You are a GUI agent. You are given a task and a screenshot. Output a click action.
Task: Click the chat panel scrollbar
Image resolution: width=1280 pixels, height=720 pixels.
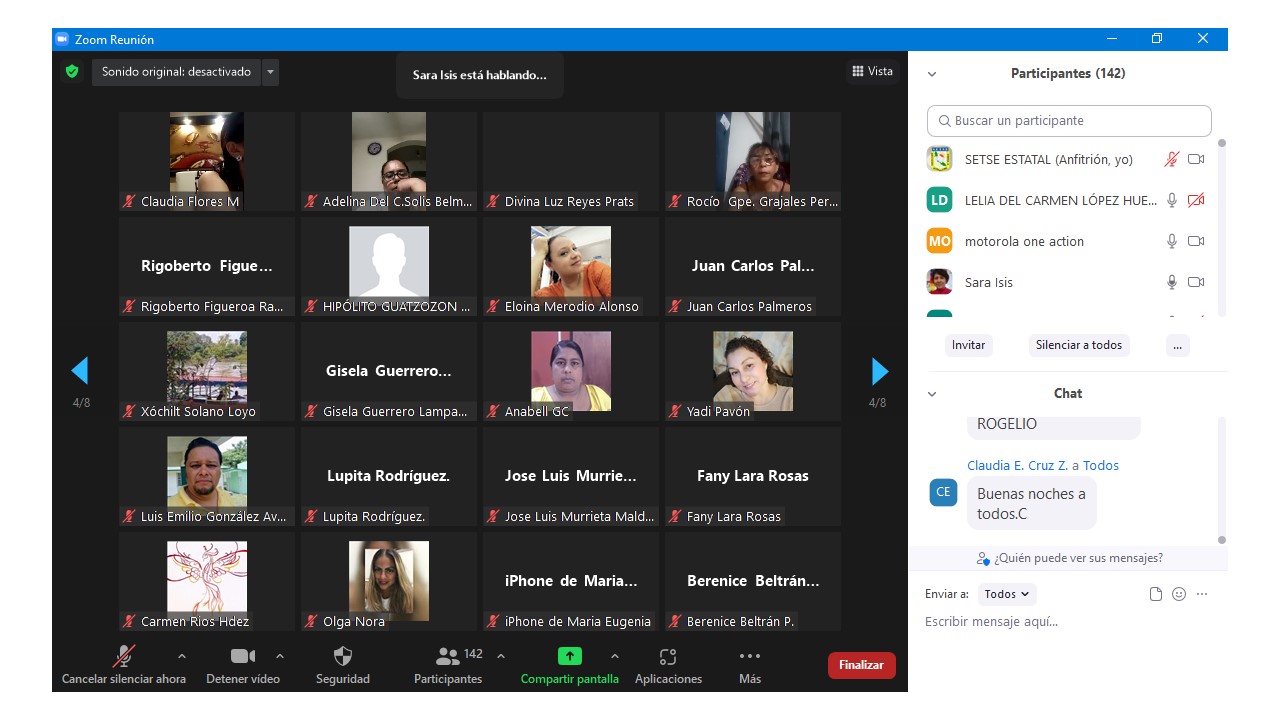[x=1221, y=480]
